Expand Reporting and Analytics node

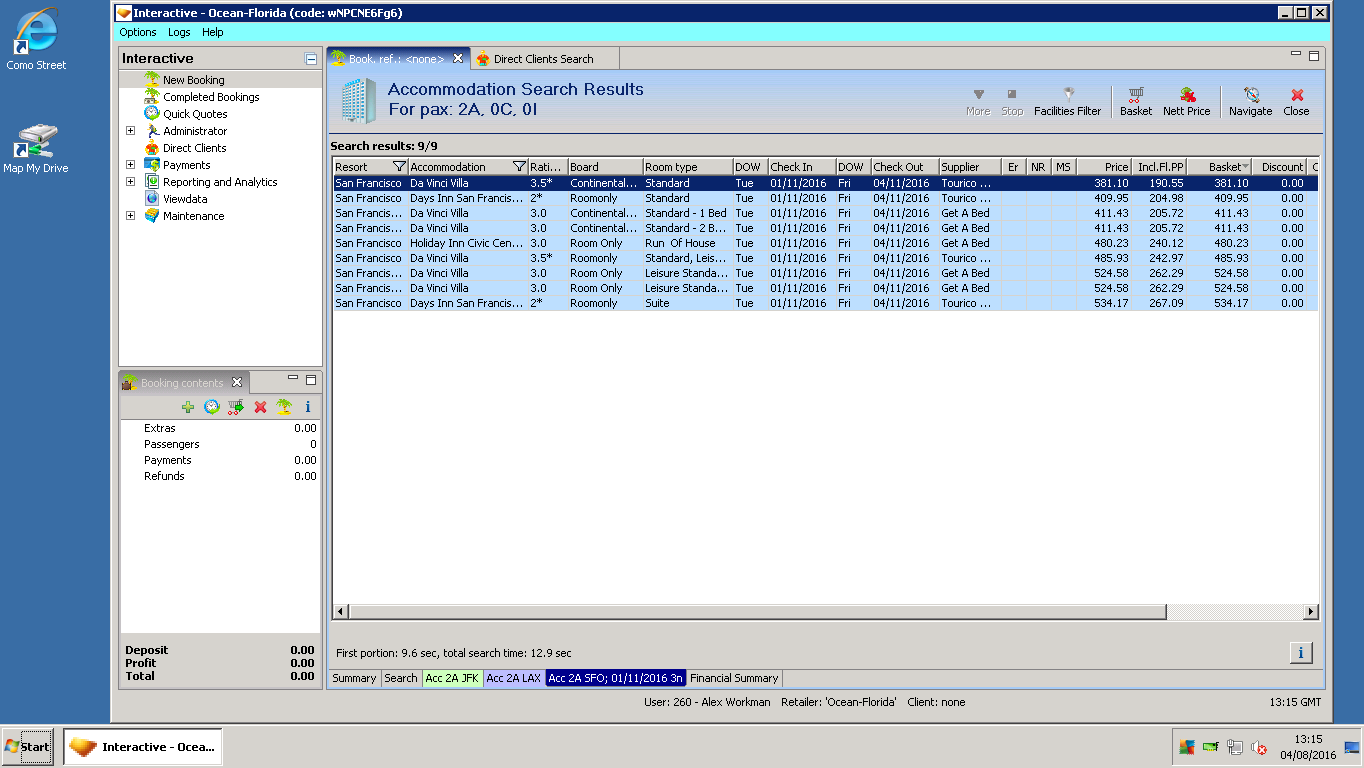click(130, 182)
